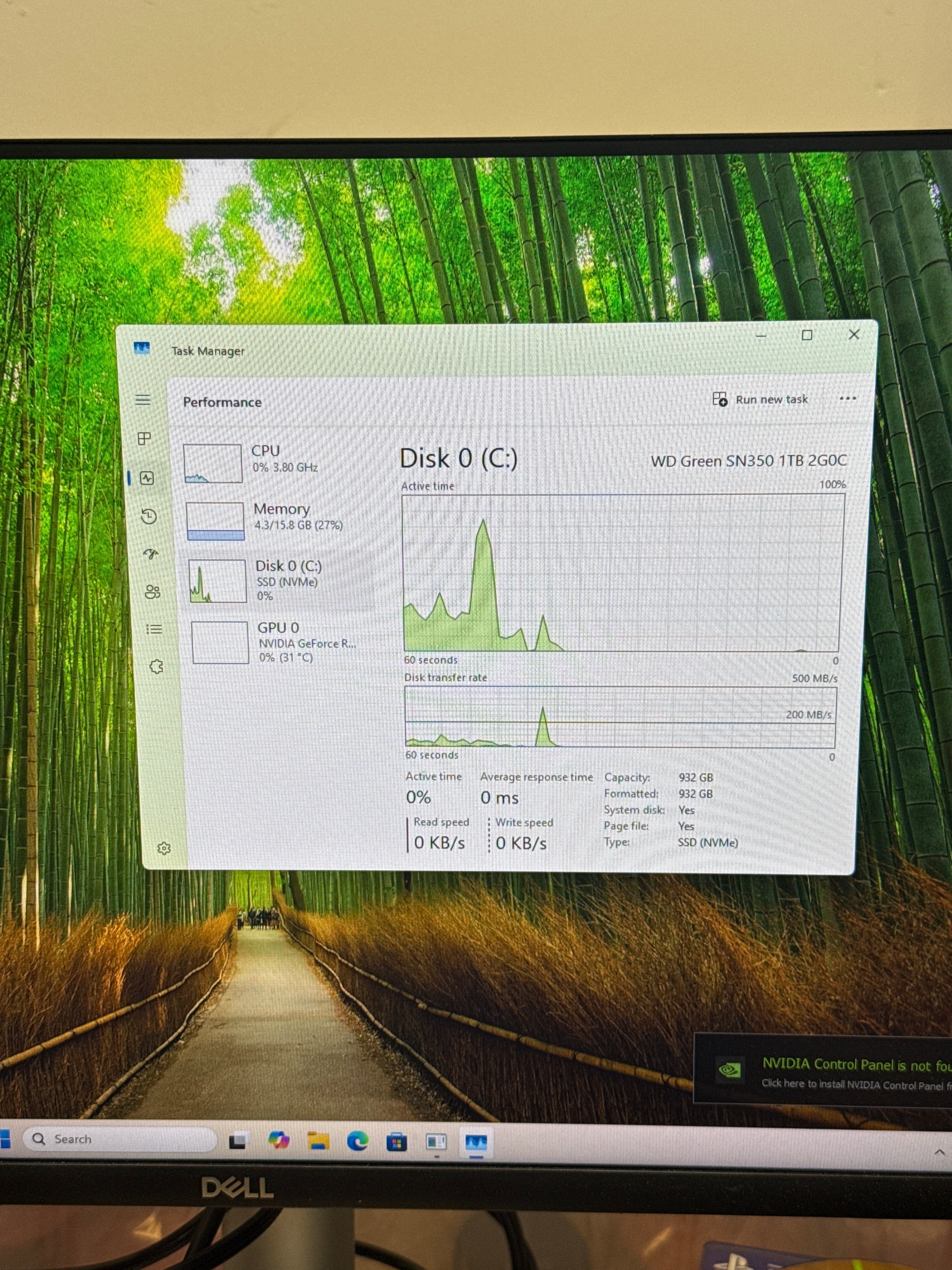952x1270 pixels.
Task: Open the Users page icon
Action: [x=153, y=592]
